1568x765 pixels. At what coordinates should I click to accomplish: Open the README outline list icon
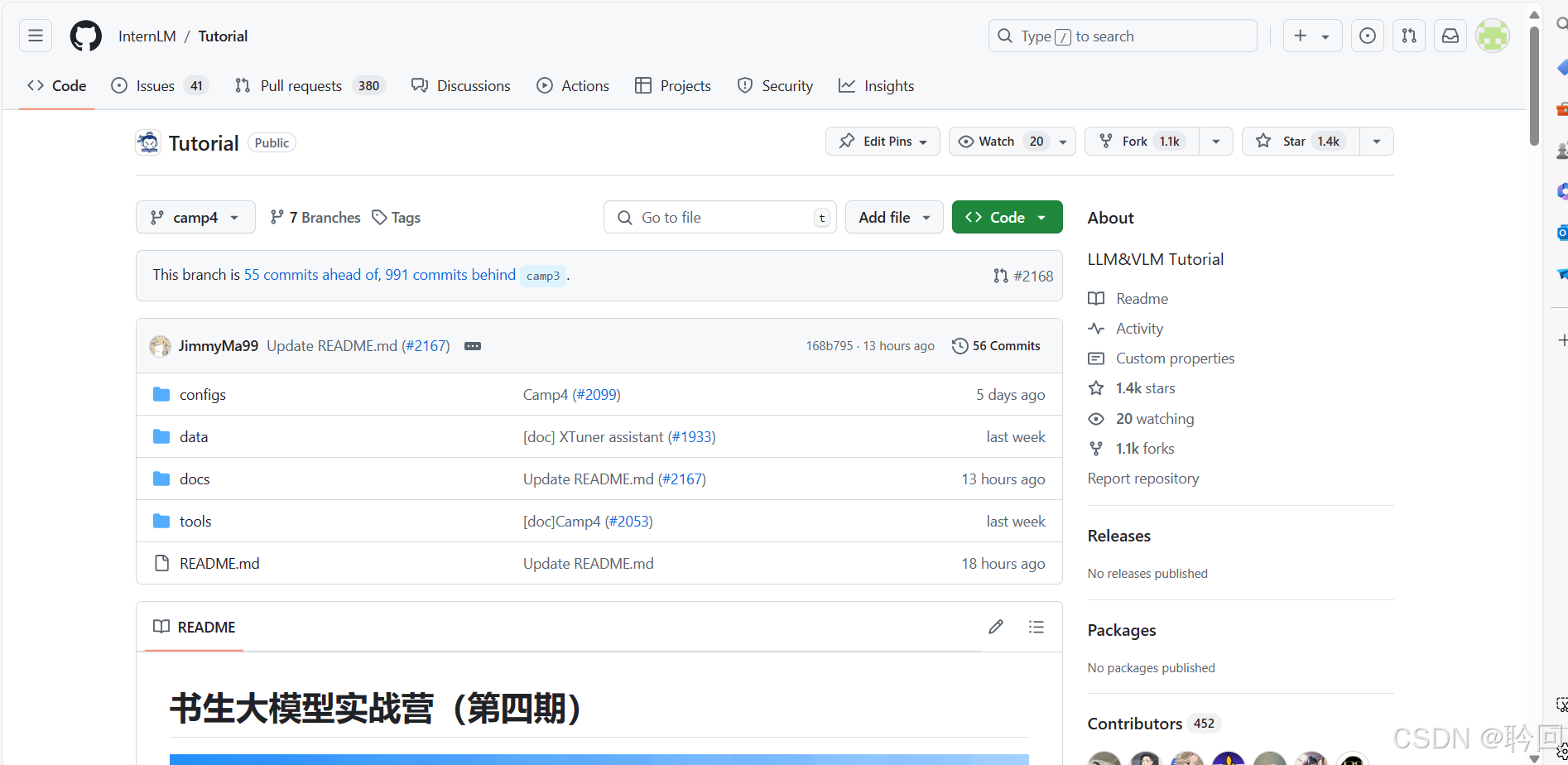(x=1036, y=627)
